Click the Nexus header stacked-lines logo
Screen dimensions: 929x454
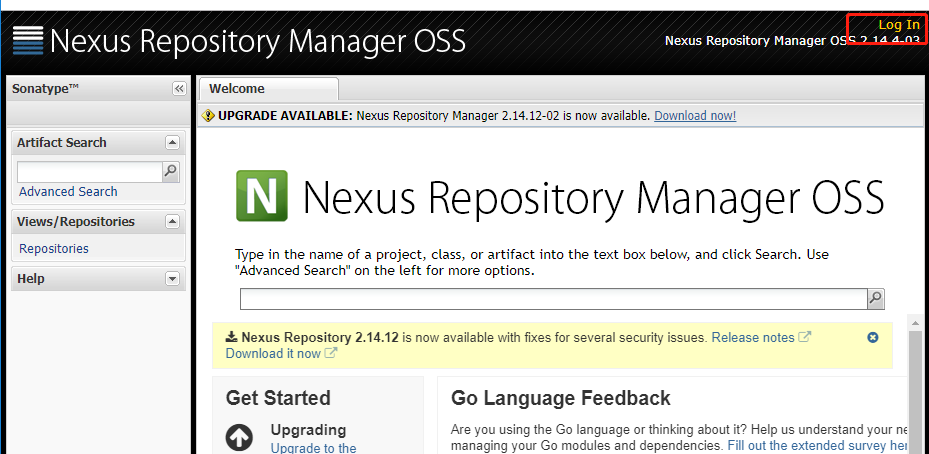(x=28, y=41)
